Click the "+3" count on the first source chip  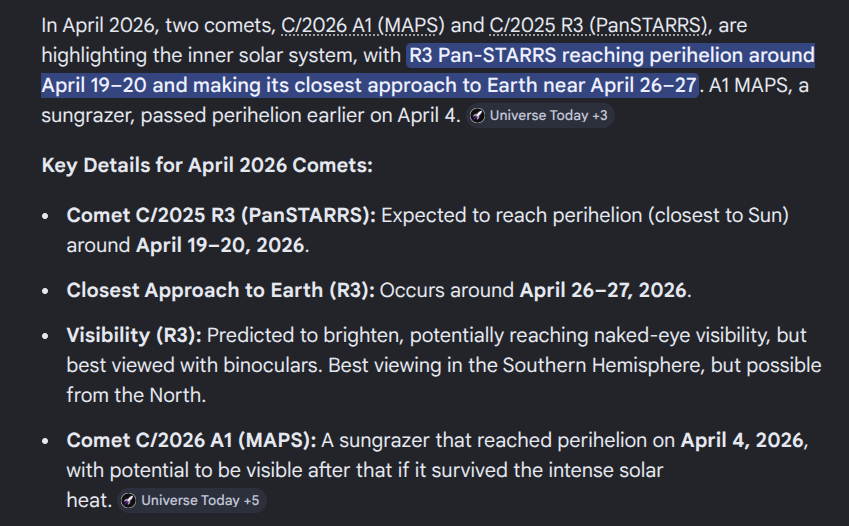point(600,116)
